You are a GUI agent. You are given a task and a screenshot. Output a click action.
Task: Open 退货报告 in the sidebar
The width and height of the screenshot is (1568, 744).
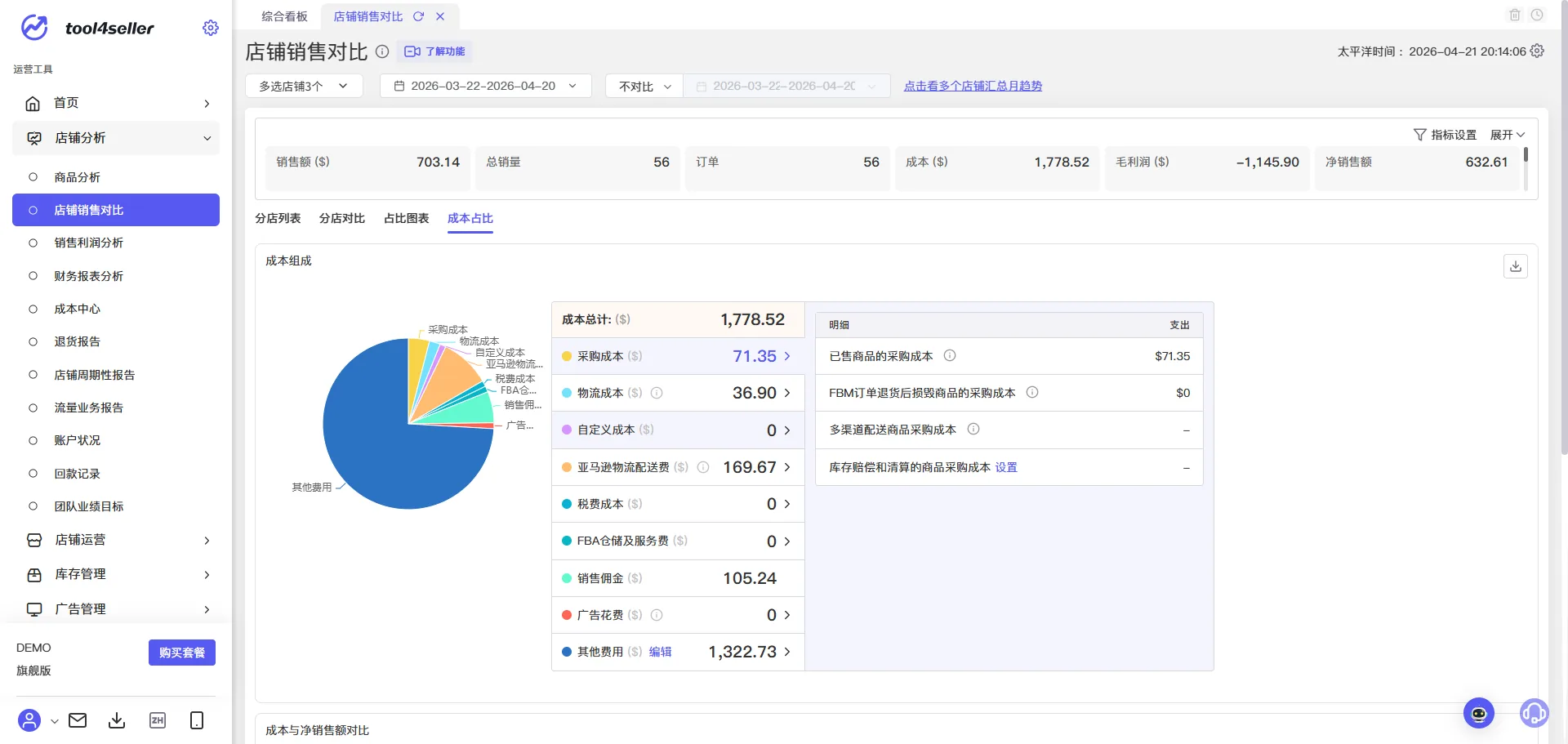click(116, 341)
